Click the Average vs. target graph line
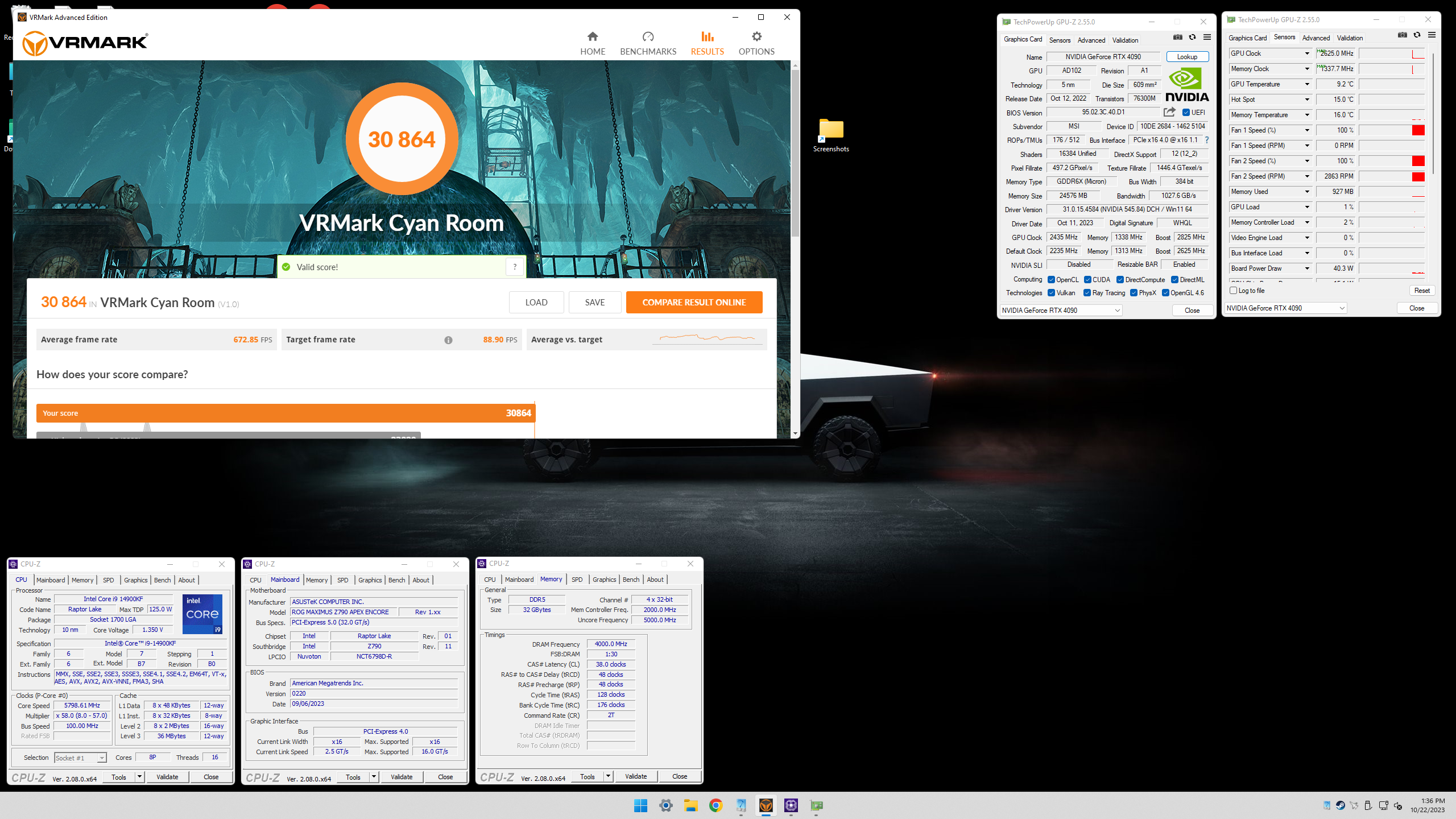Screen dimensions: 1456x819 pos(707,338)
